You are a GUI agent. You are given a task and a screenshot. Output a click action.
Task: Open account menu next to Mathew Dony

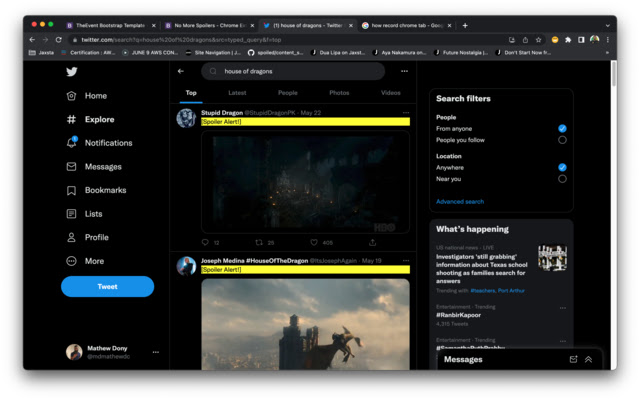[156, 352]
